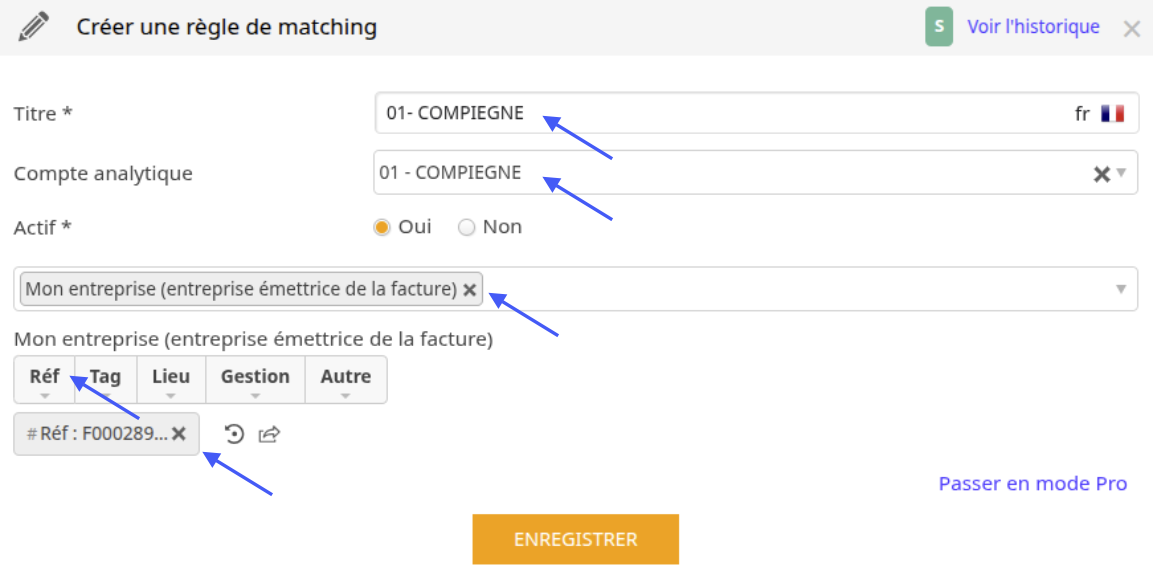Click the French flag language icon
1156x569 pixels.
click(x=1113, y=114)
